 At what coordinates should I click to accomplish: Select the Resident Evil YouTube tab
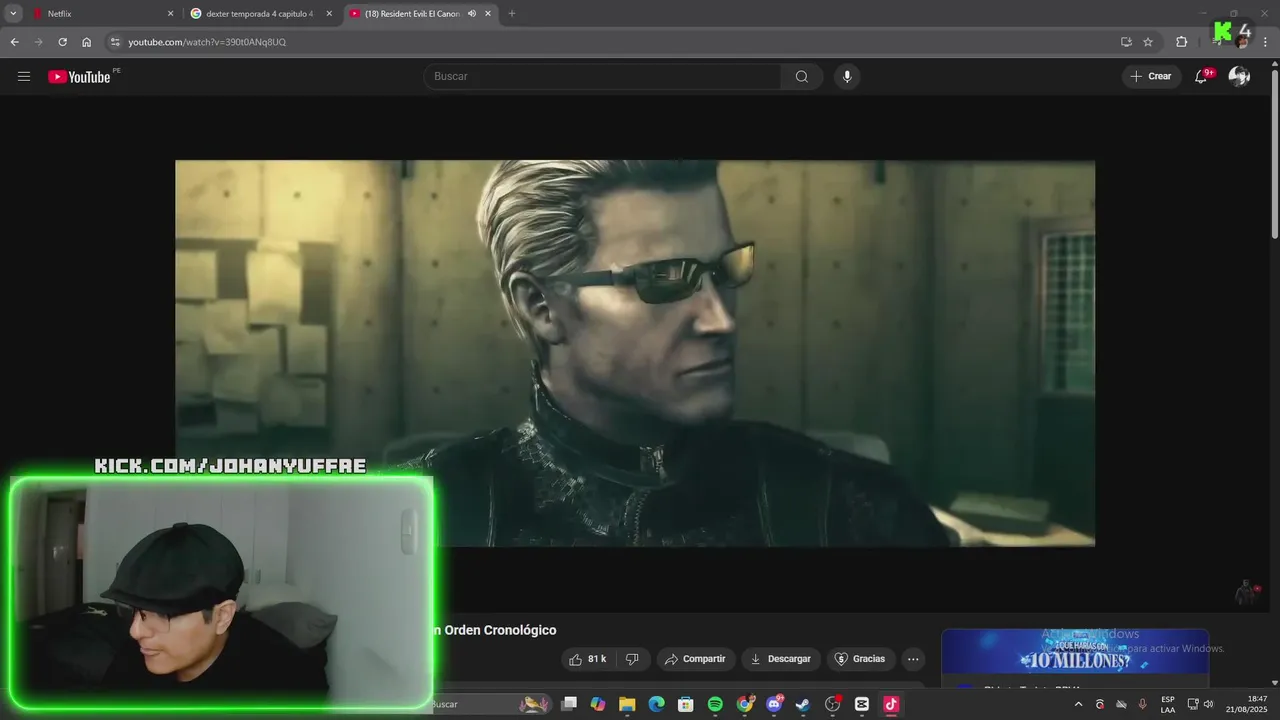point(420,14)
